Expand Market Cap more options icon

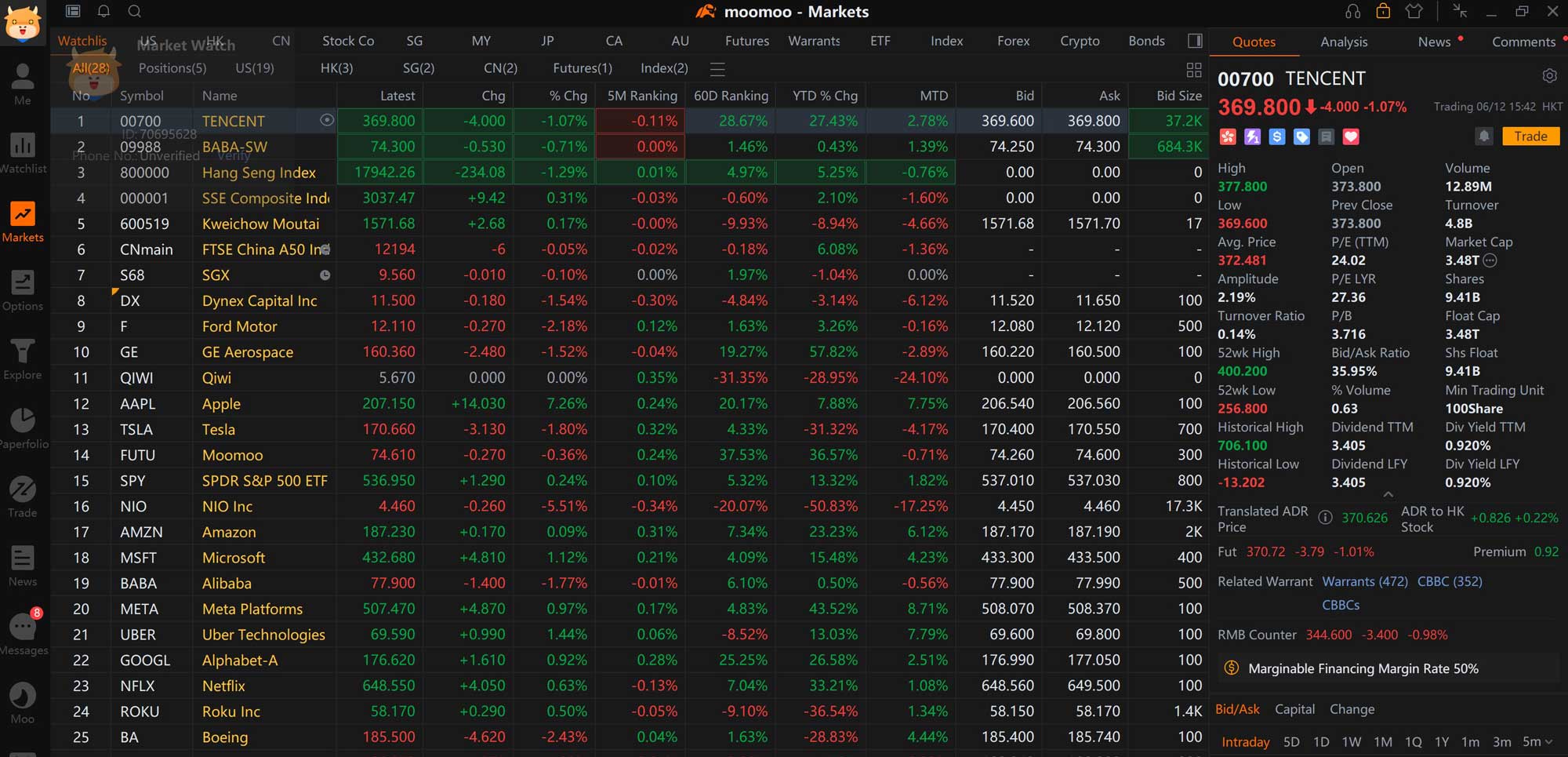point(1490,260)
